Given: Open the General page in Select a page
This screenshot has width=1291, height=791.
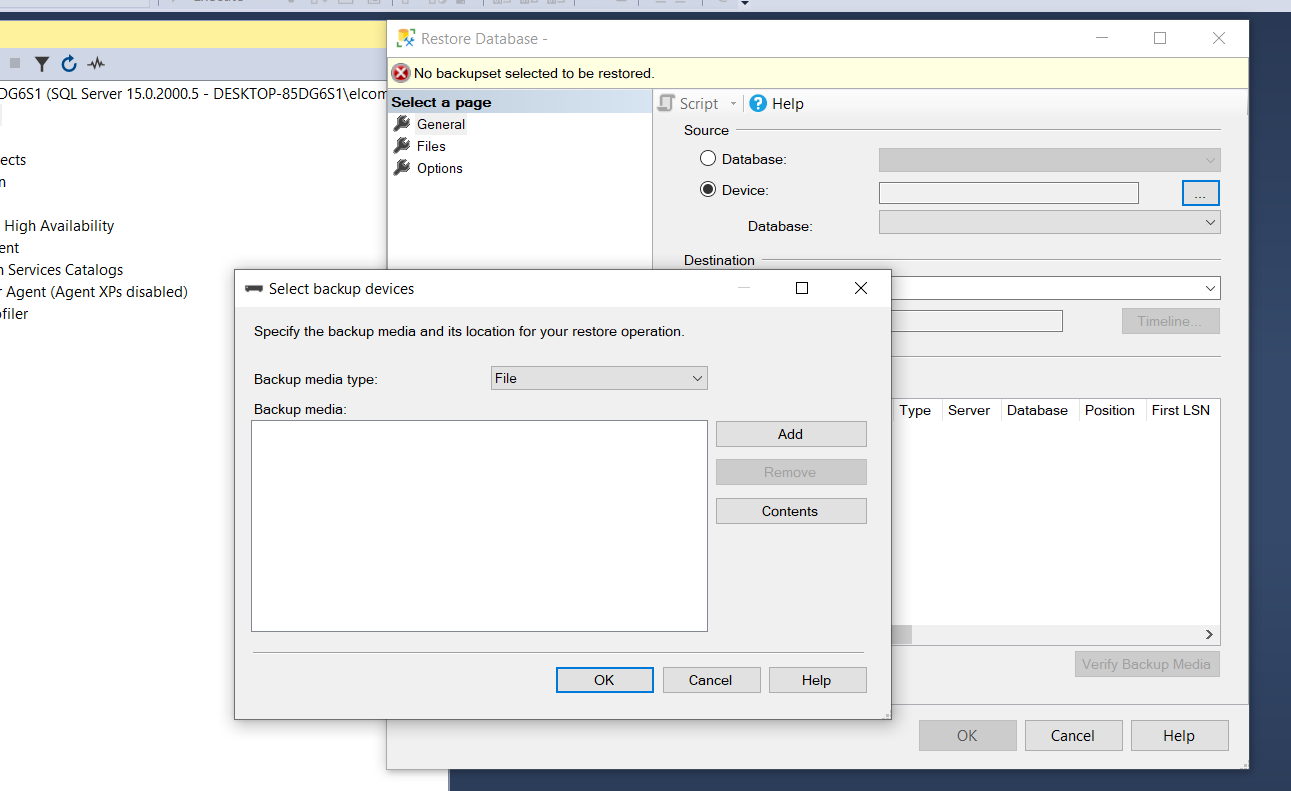Looking at the screenshot, I should [x=440, y=125].
